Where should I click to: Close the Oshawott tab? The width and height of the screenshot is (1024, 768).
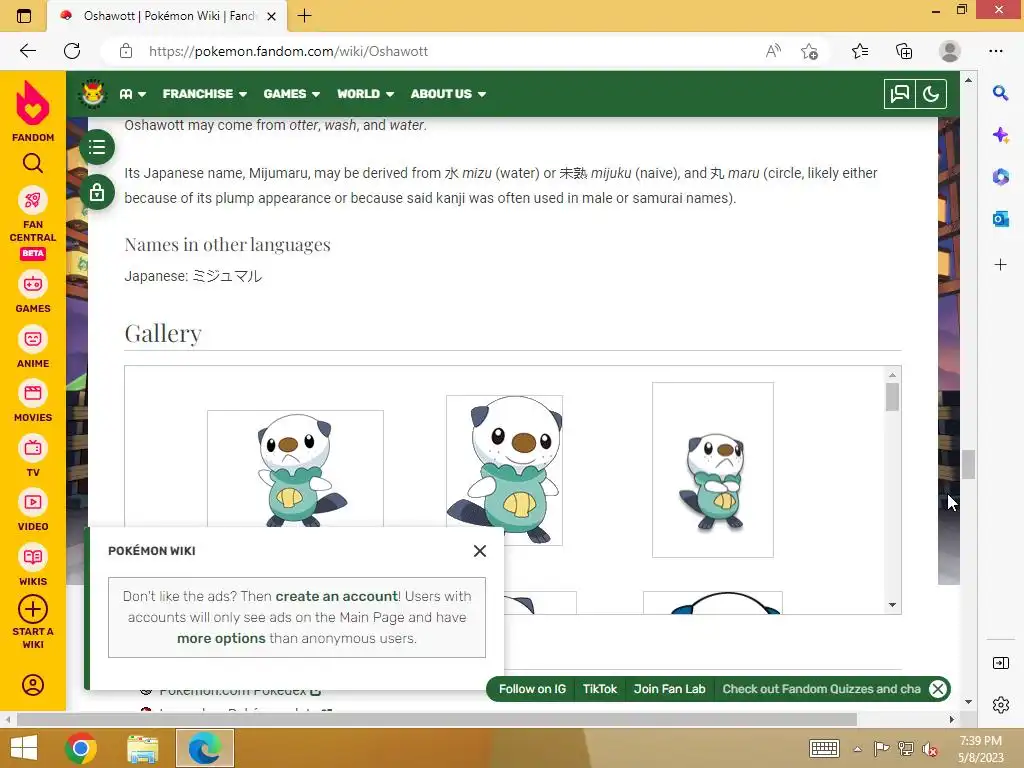[x=272, y=16]
